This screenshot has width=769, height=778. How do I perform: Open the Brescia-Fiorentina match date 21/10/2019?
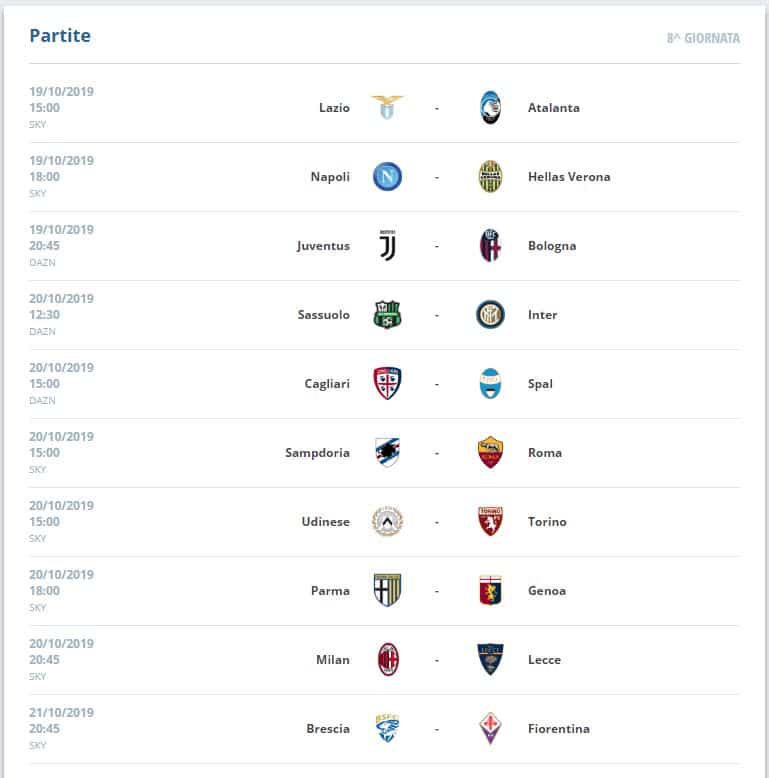(x=62, y=713)
